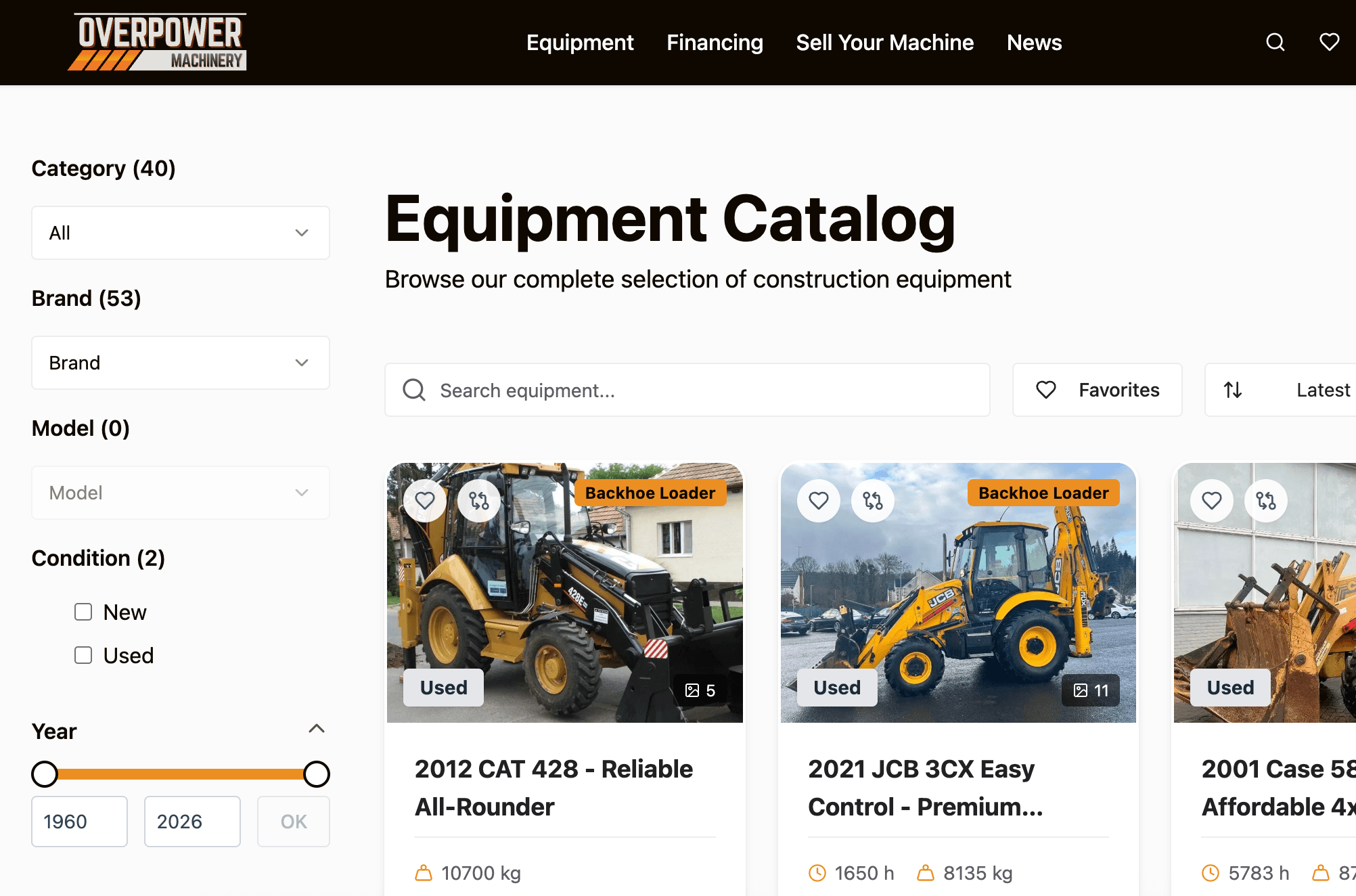
Task: Open favorites heart icon in header
Action: pyautogui.click(x=1329, y=42)
